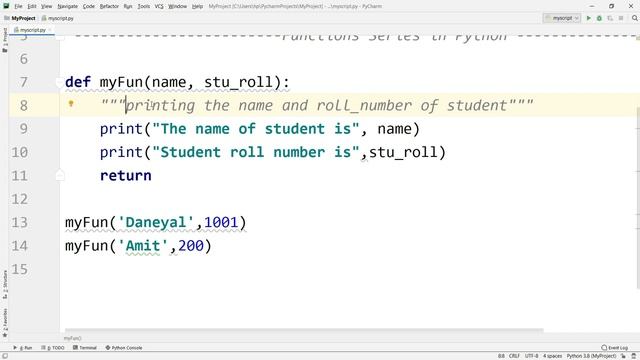
Task: Change the 4 spaces indent setting
Action: point(552,356)
